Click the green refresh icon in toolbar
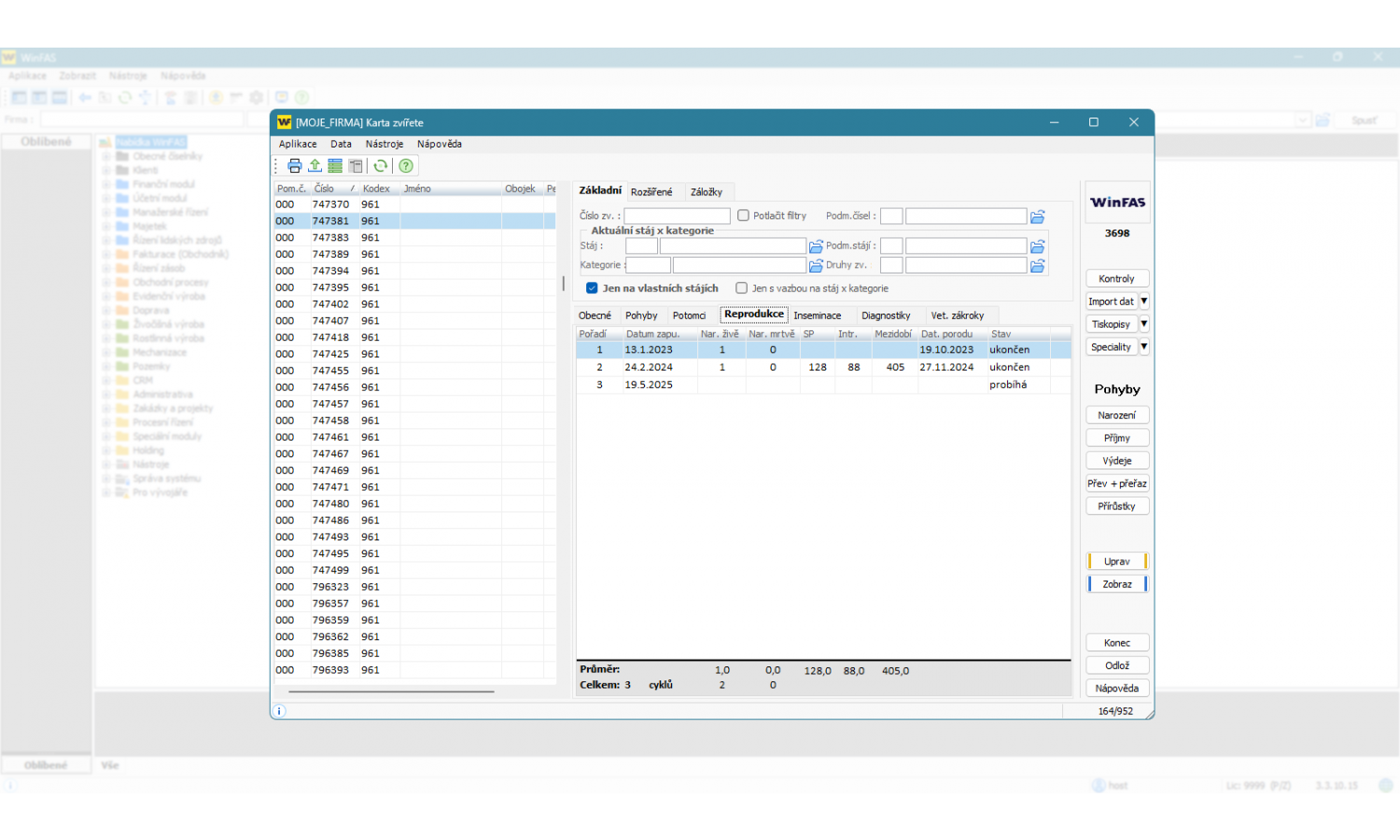1400x840 pixels. [381, 166]
